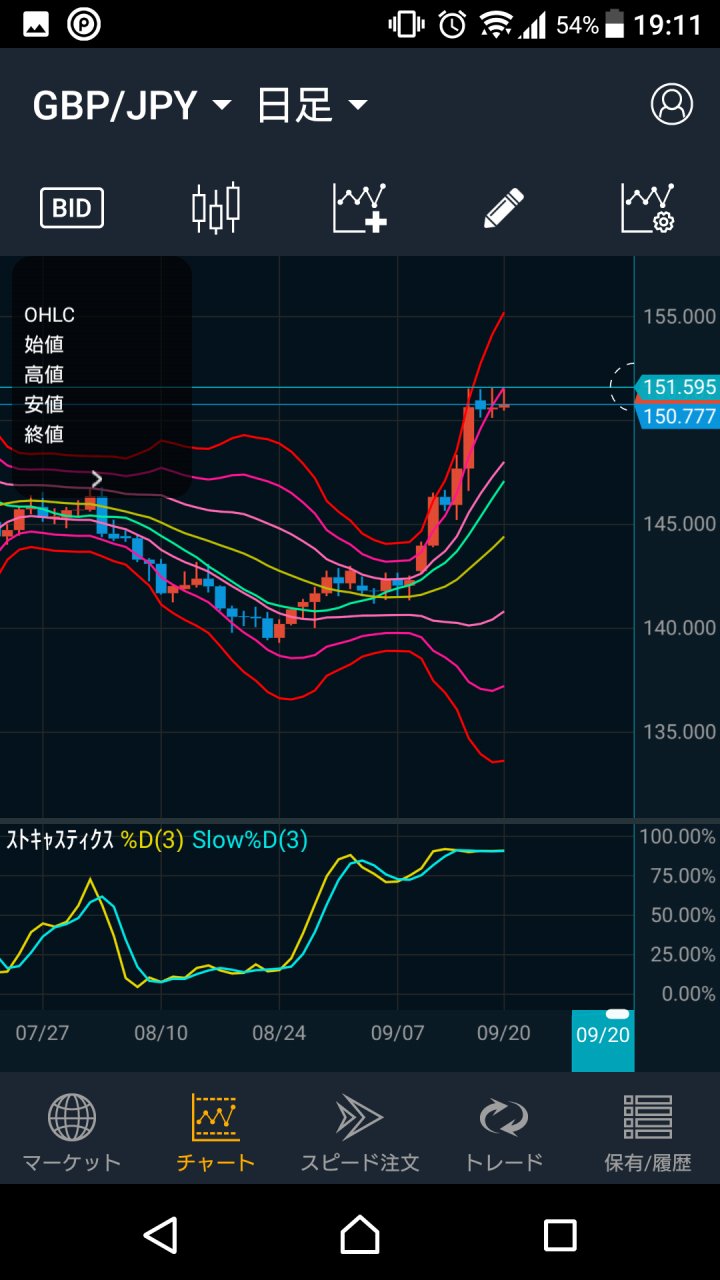Screen dimensions: 720x1280
Task: Open the 保有/履歴 tab
Action: coord(648,1133)
